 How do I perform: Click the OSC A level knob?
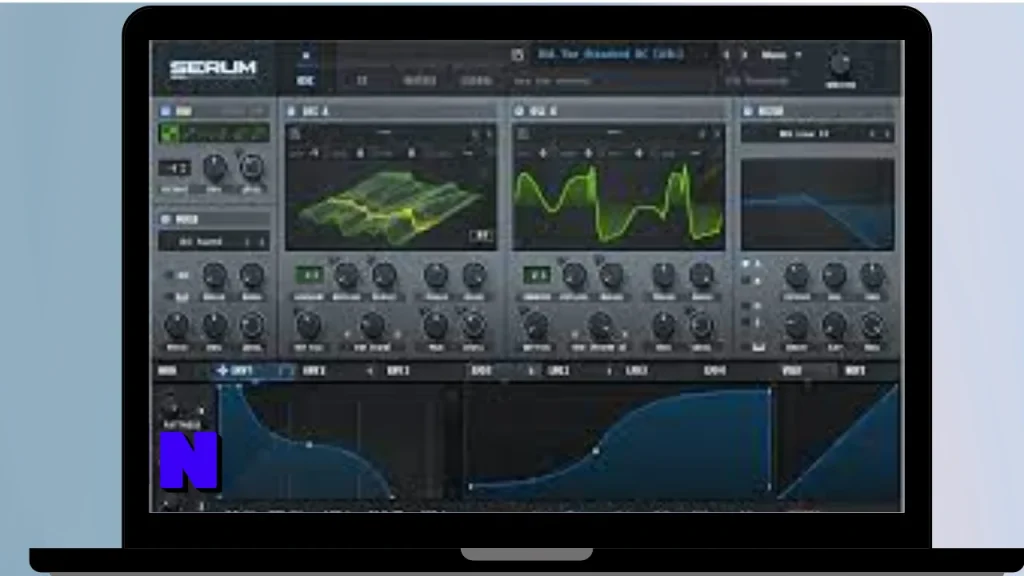pyautogui.click(x=473, y=325)
